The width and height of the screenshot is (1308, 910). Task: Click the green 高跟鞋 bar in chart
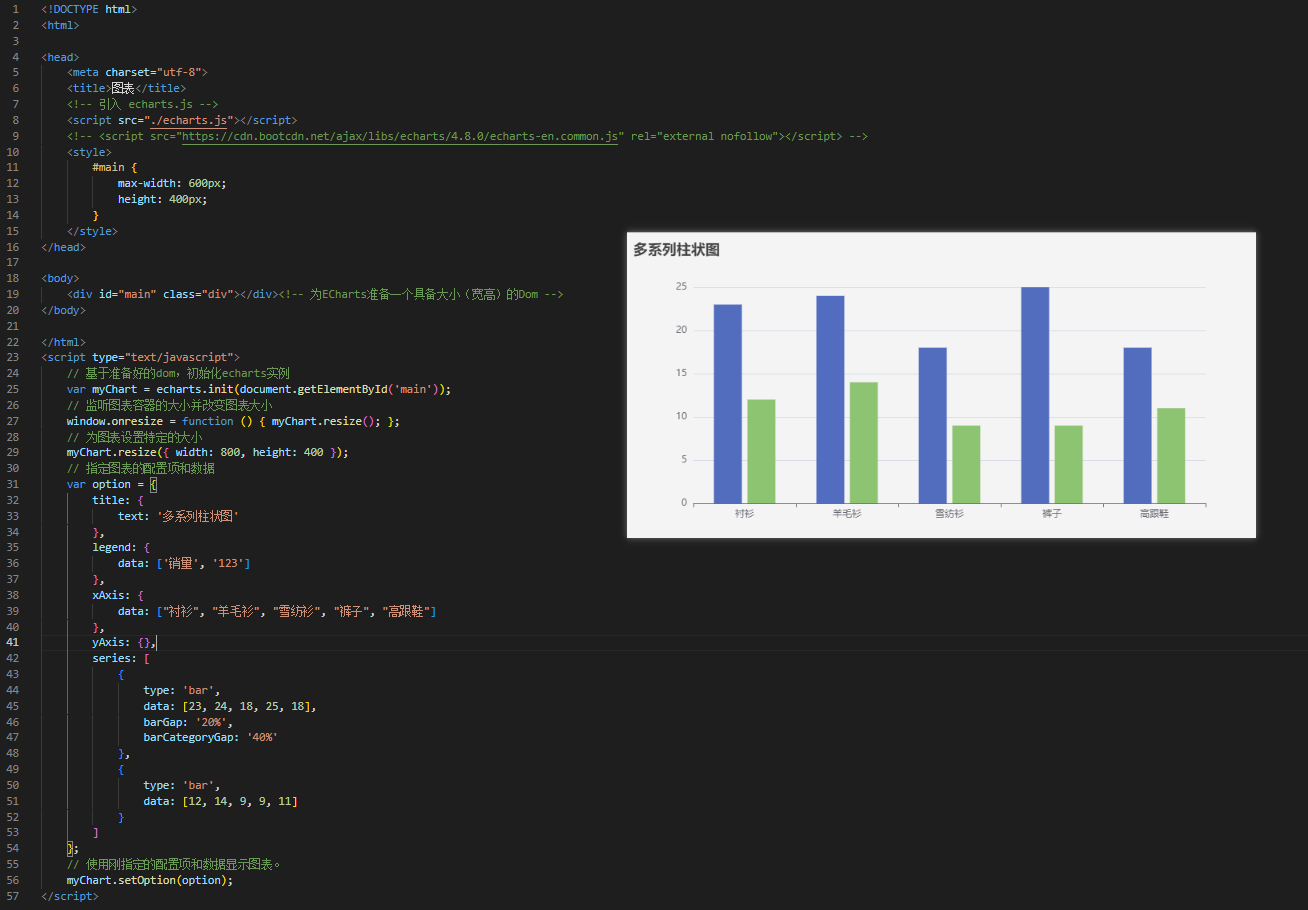click(1171, 455)
